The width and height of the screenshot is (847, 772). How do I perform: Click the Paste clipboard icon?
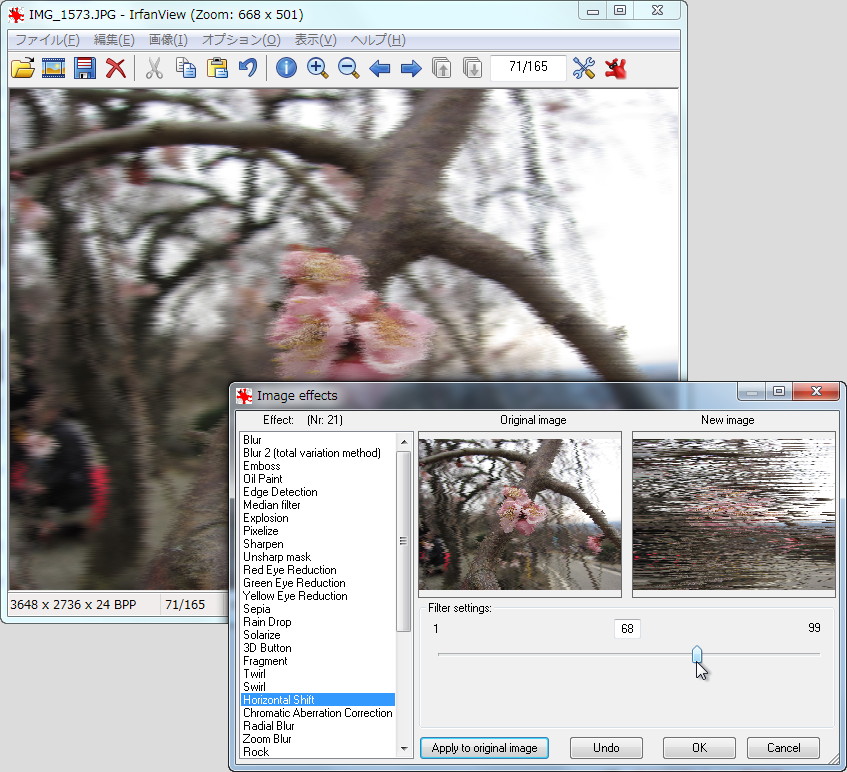click(217, 68)
